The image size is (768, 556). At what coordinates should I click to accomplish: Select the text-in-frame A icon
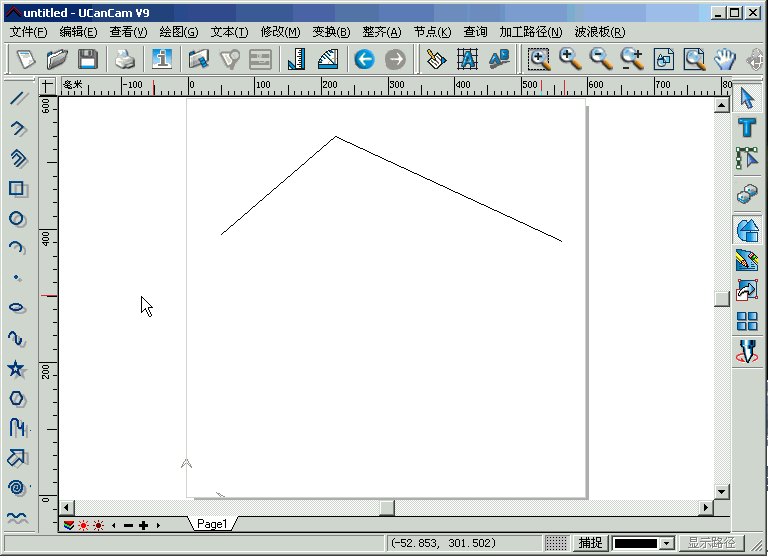(468, 59)
